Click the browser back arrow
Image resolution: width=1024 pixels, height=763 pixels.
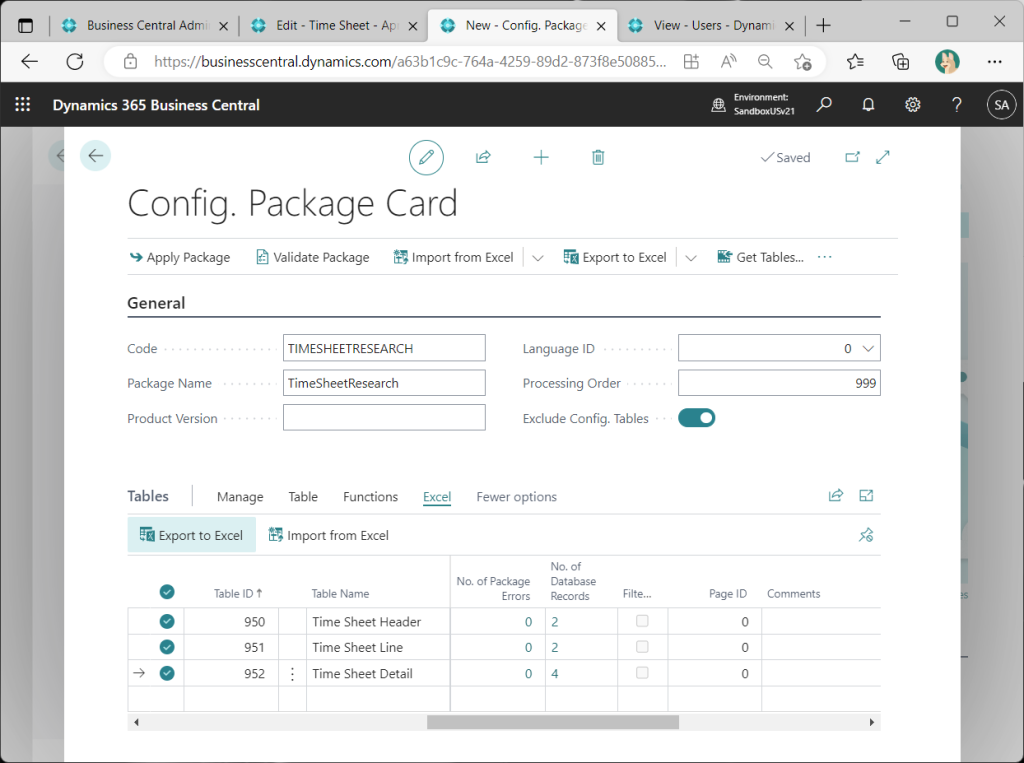pyautogui.click(x=30, y=62)
